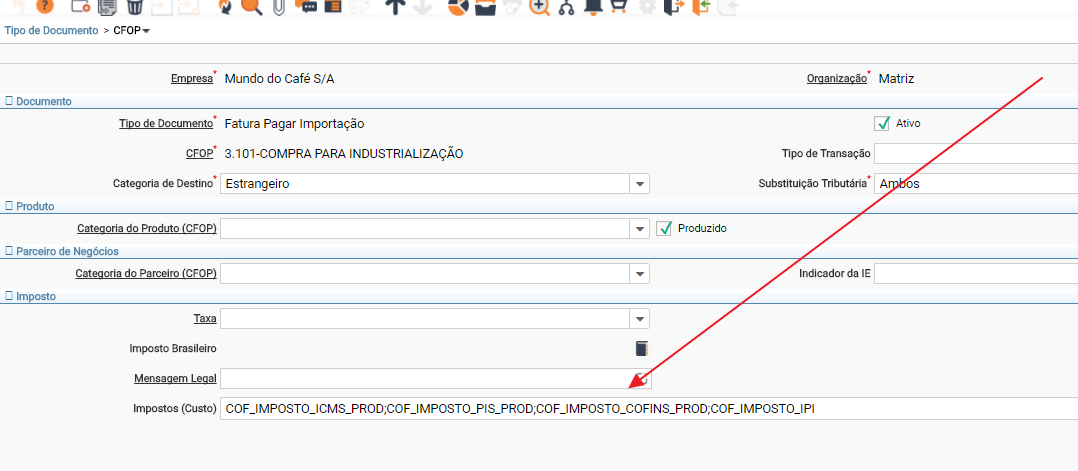This screenshot has height=471, width=1078.
Task: Click the Mensagem Legal label link
Action: coord(175,378)
